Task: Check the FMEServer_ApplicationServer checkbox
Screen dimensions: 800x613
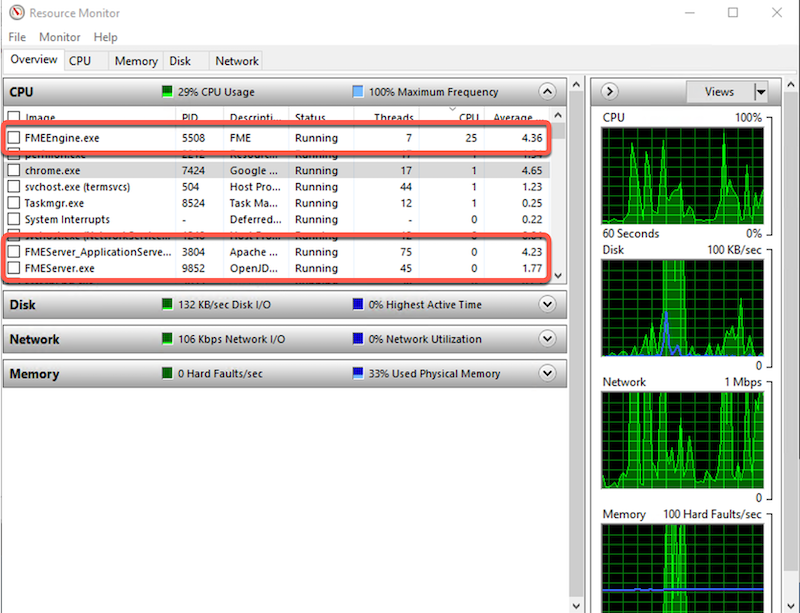Action: coord(14,252)
